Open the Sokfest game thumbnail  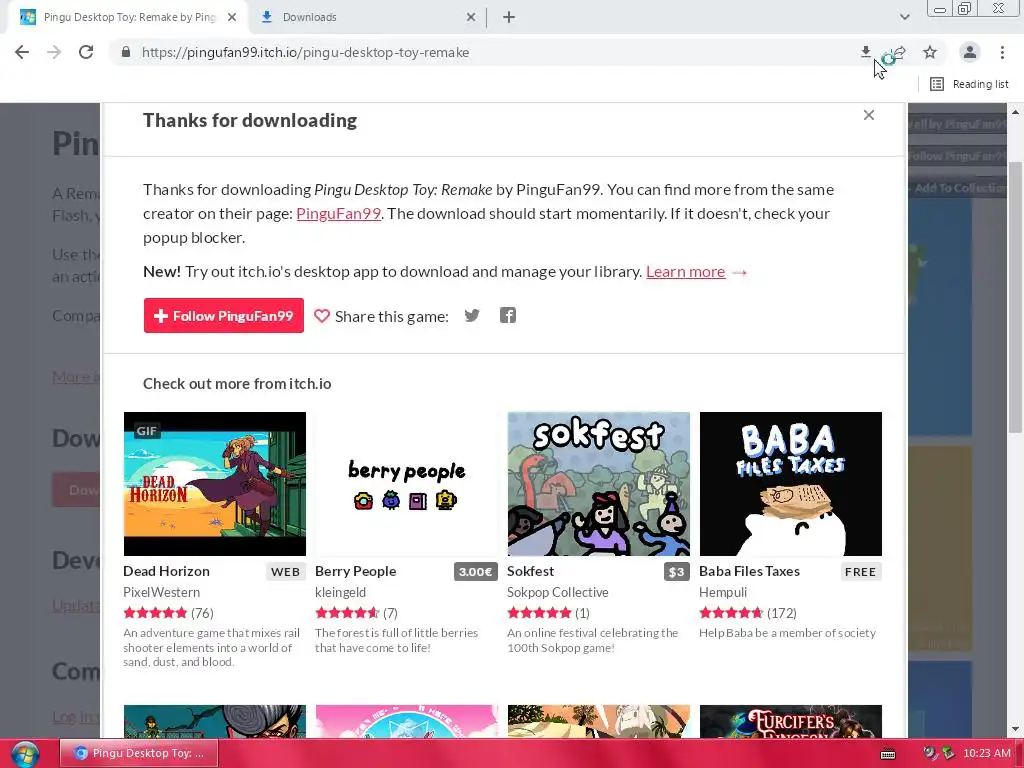click(598, 484)
